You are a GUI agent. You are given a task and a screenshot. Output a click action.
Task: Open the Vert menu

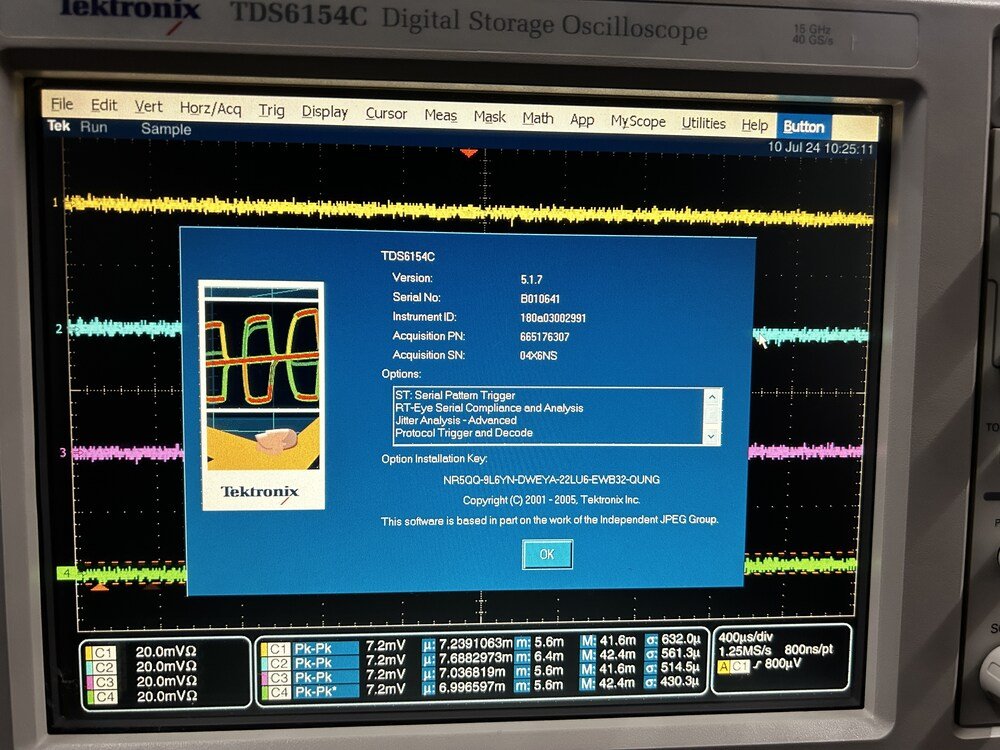148,107
